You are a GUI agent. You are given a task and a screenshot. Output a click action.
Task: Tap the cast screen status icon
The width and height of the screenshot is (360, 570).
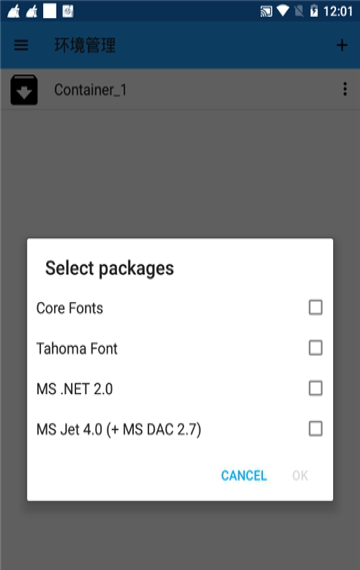[266, 12]
